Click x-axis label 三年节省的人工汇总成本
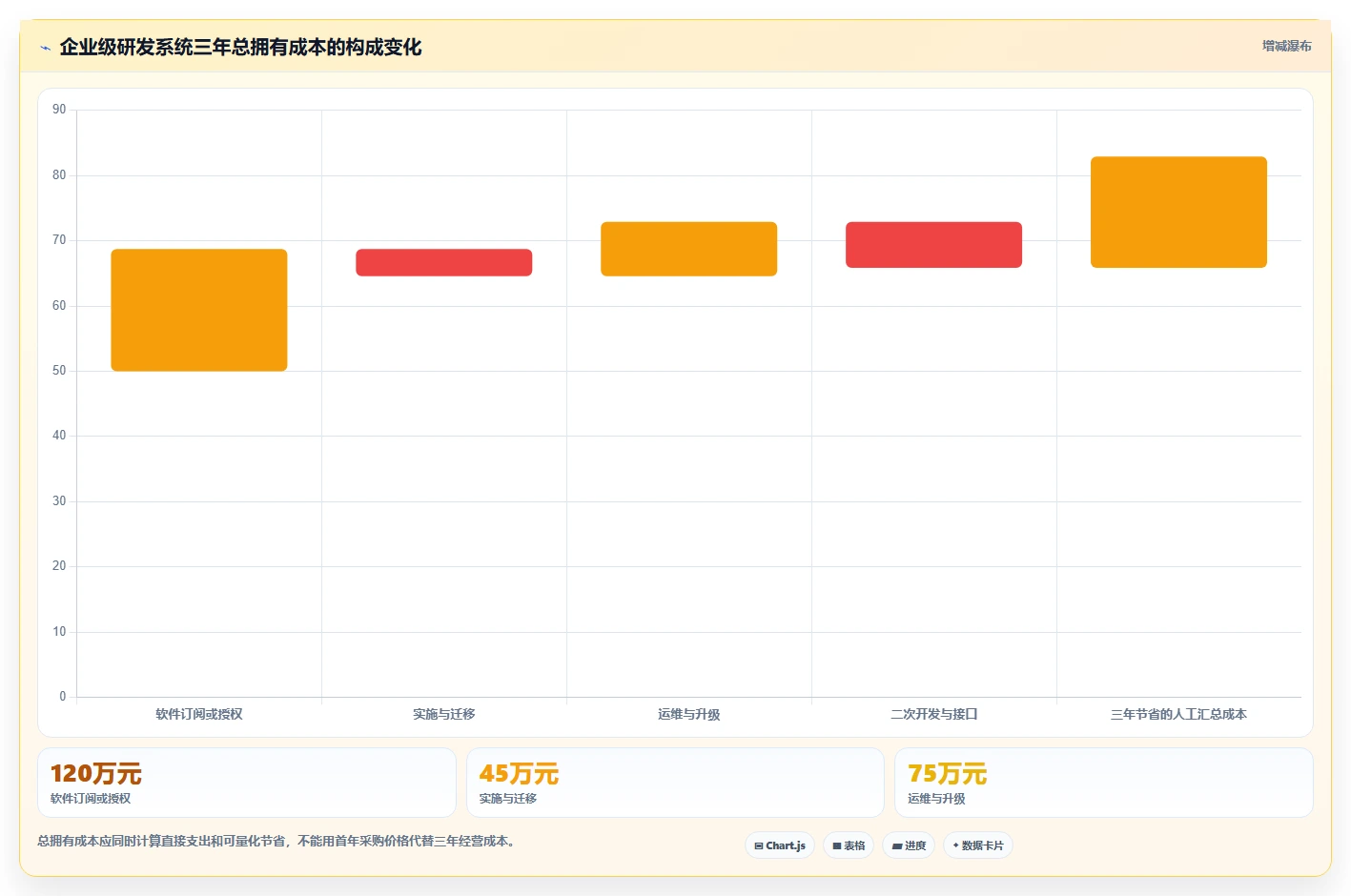 (x=1179, y=714)
